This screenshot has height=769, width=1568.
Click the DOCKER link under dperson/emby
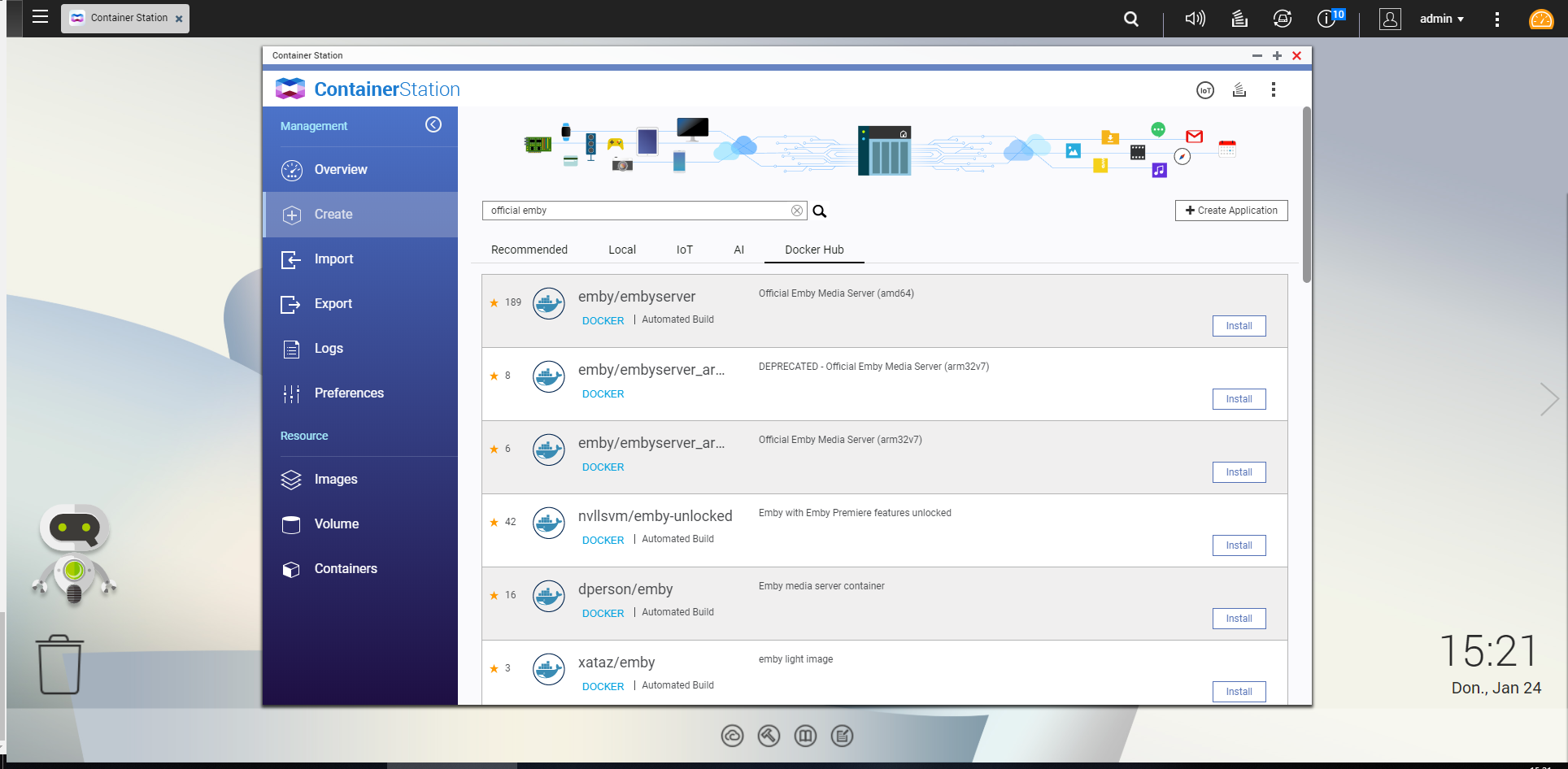(603, 614)
